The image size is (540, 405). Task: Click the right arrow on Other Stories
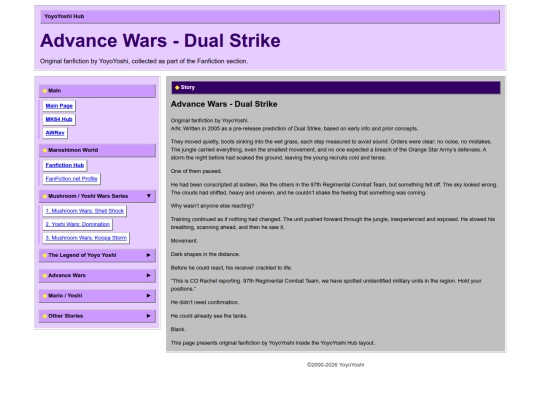pos(149,316)
